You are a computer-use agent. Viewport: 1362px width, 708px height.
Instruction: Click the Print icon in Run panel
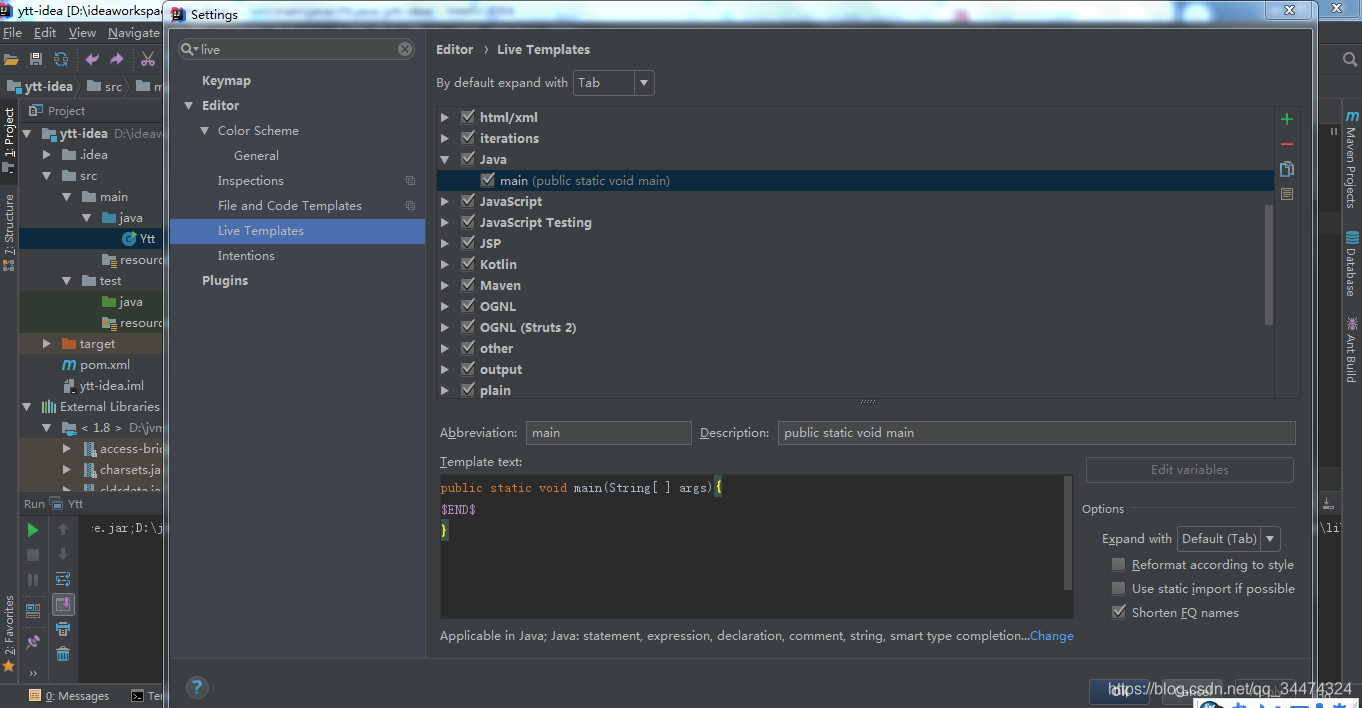(x=63, y=629)
